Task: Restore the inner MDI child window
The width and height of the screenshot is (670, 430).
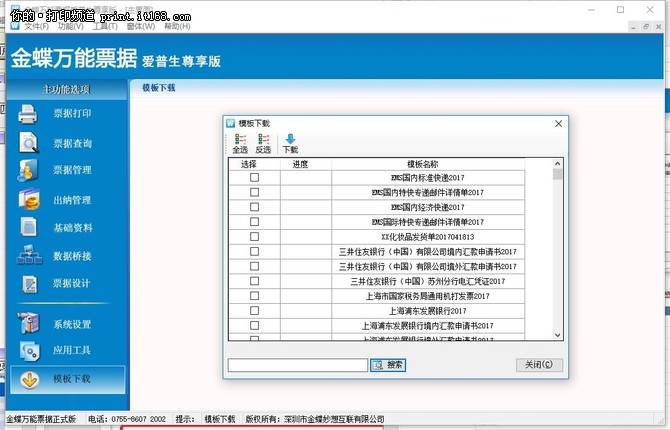Action: tap(646, 27)
